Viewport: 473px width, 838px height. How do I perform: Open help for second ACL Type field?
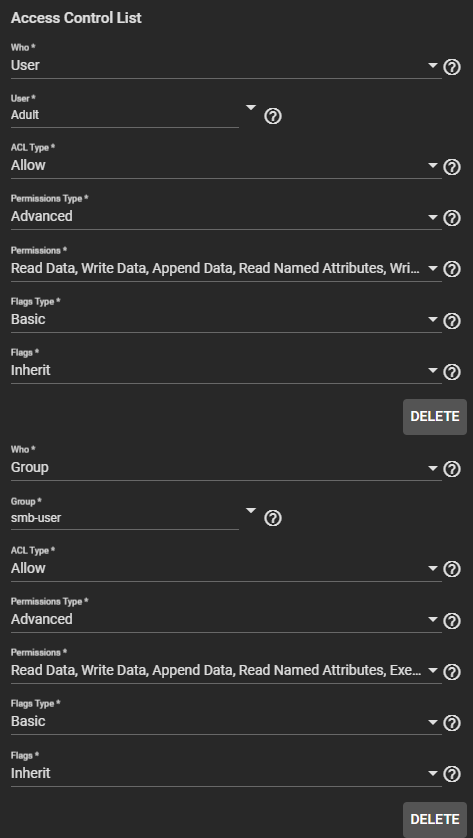coord(452,570)
